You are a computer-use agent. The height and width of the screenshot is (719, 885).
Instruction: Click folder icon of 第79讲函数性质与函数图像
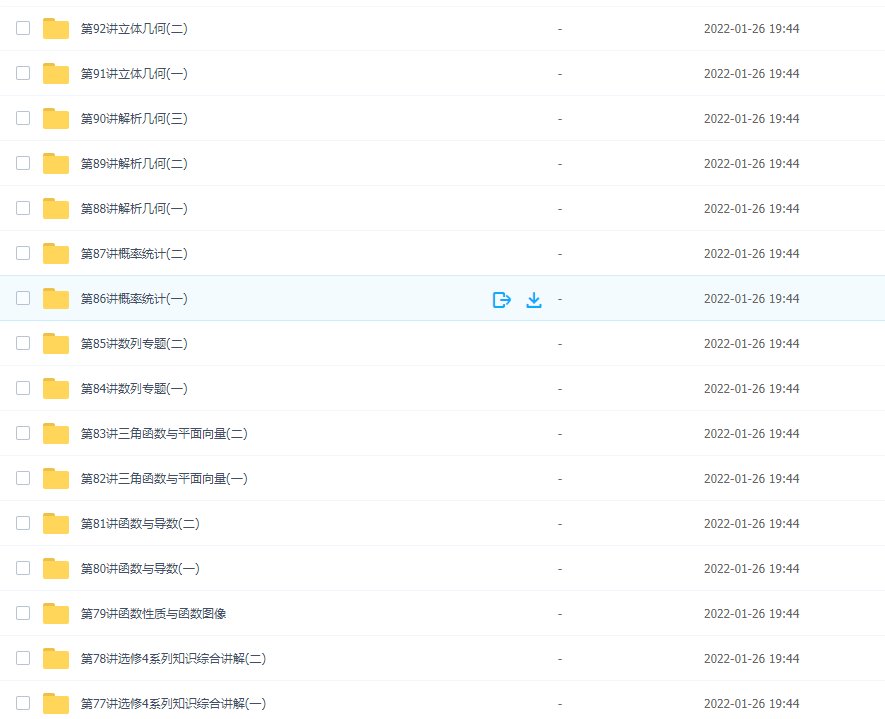[x=56, y=613]
